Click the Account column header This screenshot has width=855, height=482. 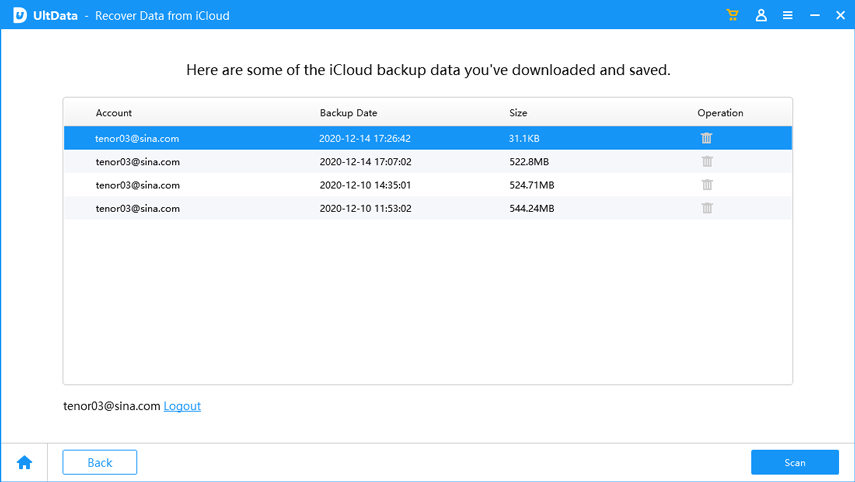pyautogui.click(x=114, y=113)
